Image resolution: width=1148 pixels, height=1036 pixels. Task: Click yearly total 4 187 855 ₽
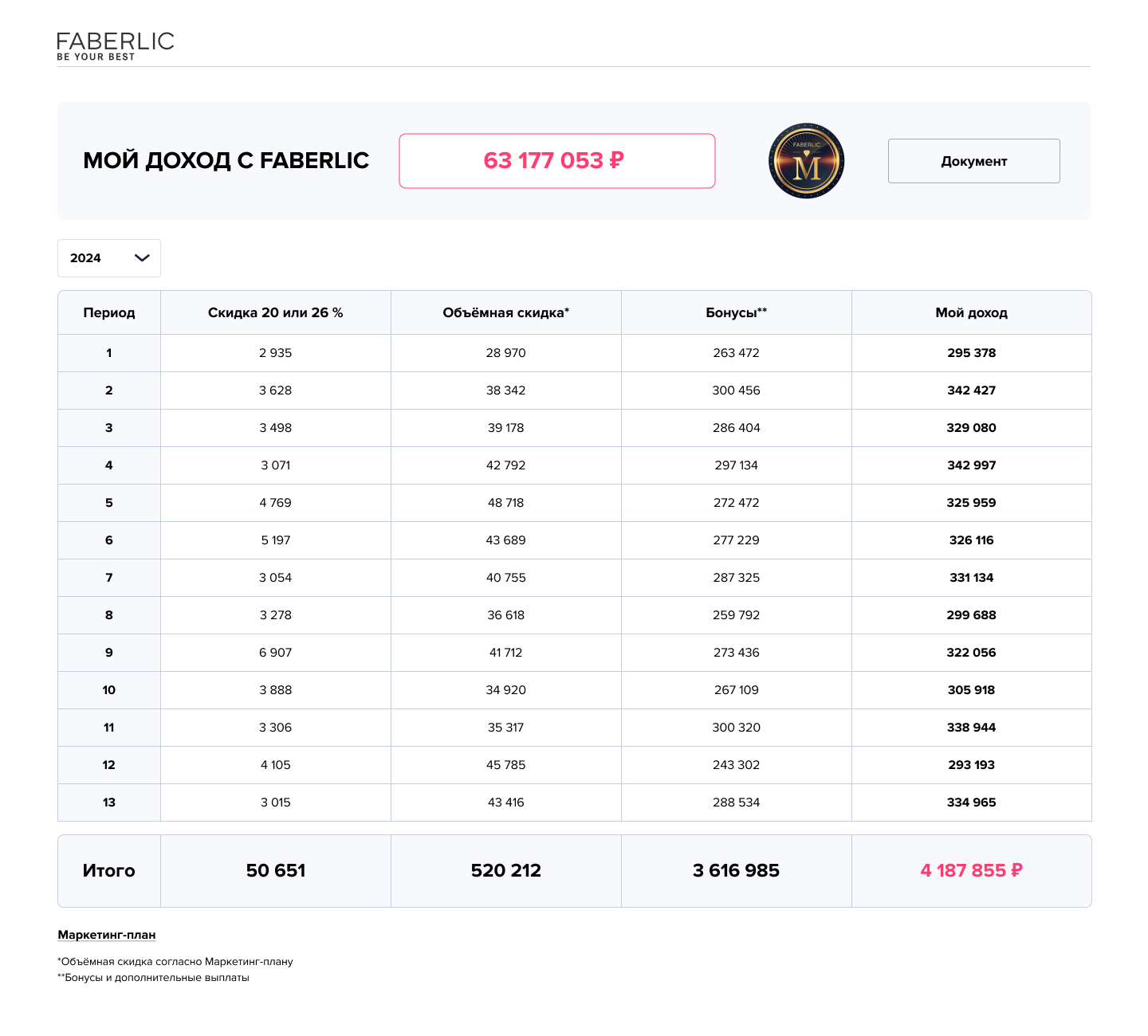(972, 871)
